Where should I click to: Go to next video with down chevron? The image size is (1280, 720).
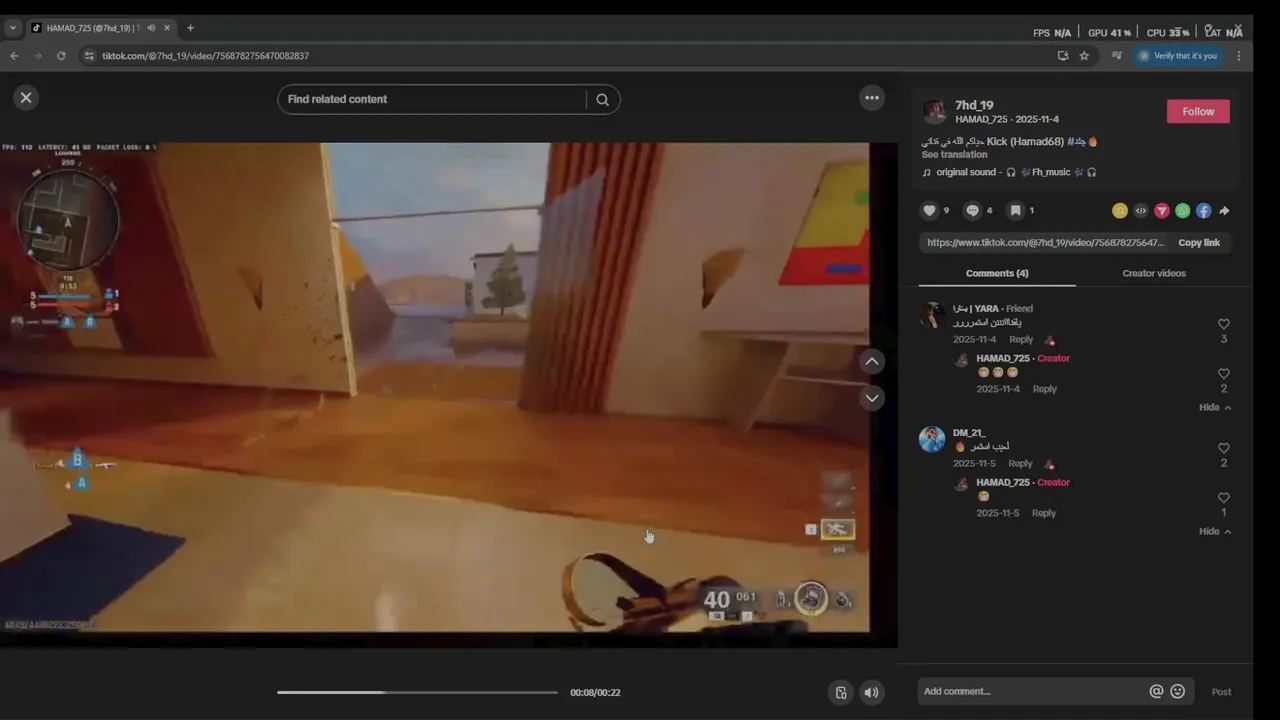coord(872,398)
